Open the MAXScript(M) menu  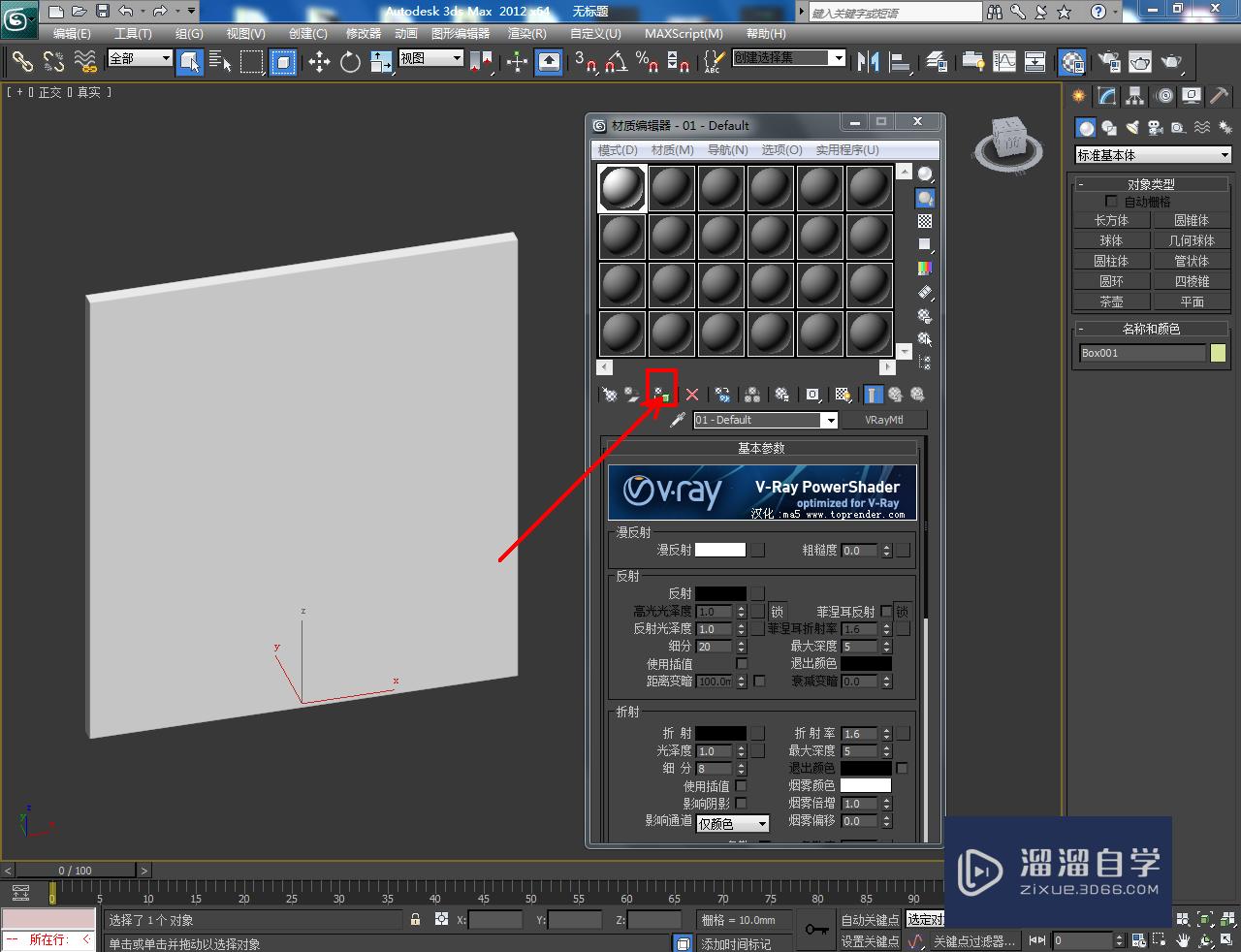(684, 33)
